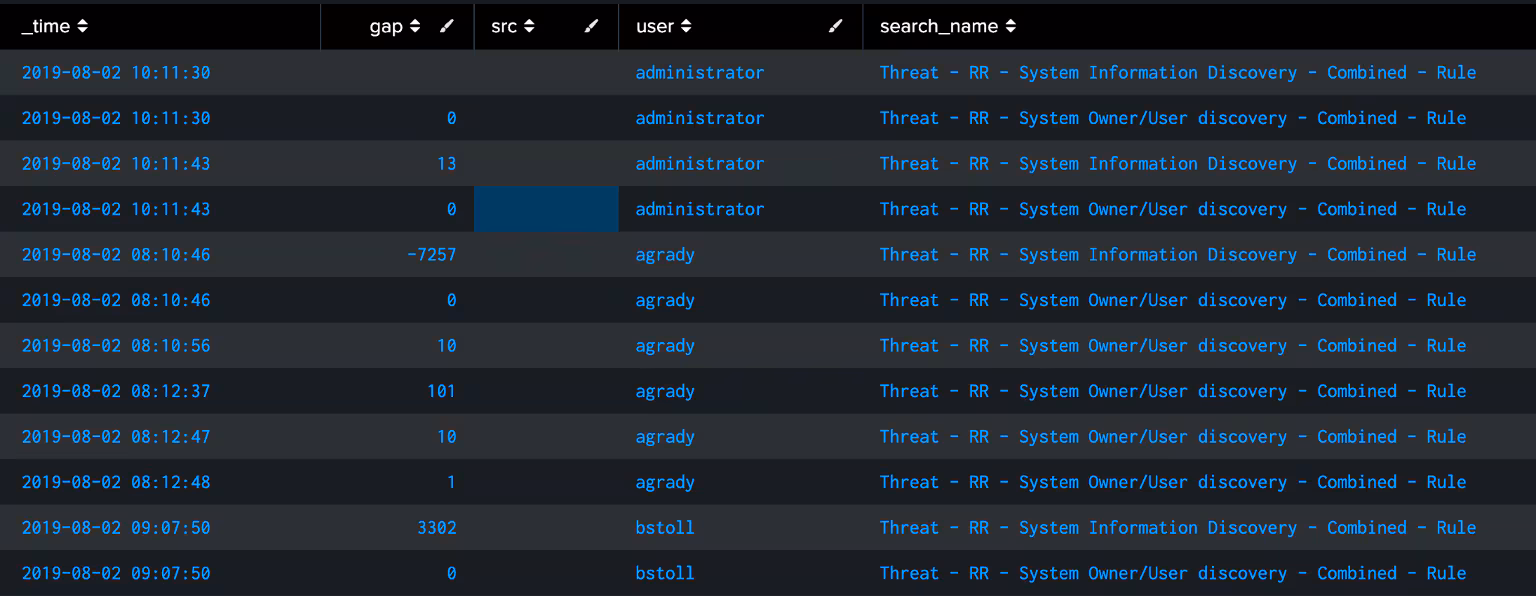Click the search name in the 08:12:47 row

1172,436
